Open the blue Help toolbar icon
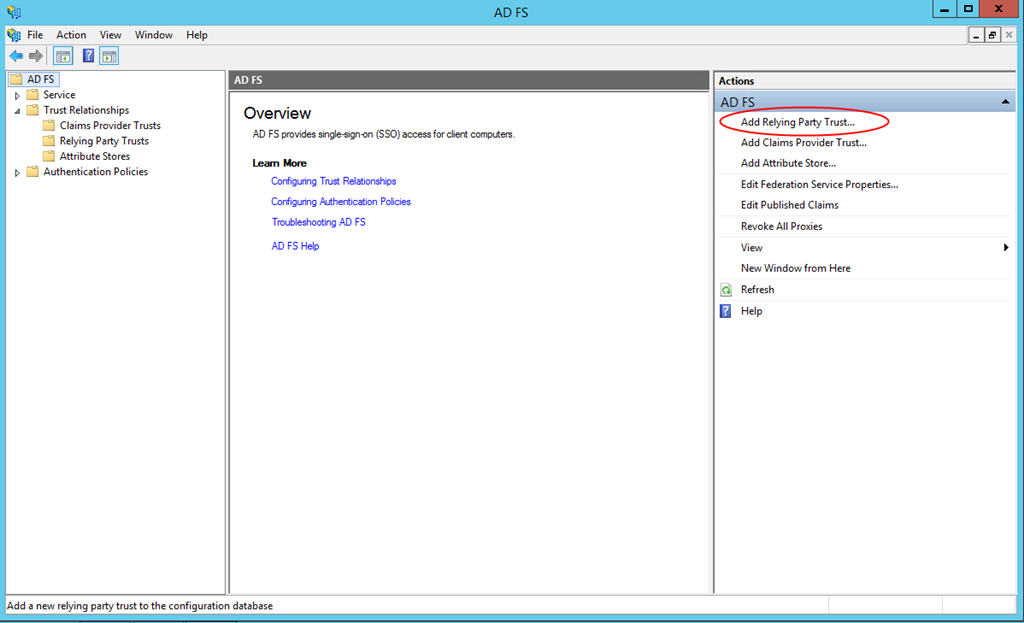 tap(88, 56)
